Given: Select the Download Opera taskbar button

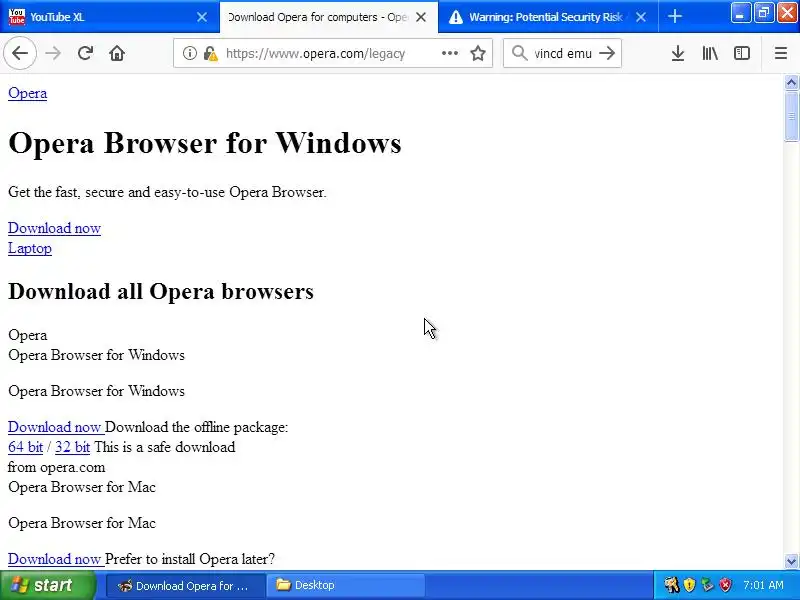Looking at the screenshot, I should tap(186, 586).
